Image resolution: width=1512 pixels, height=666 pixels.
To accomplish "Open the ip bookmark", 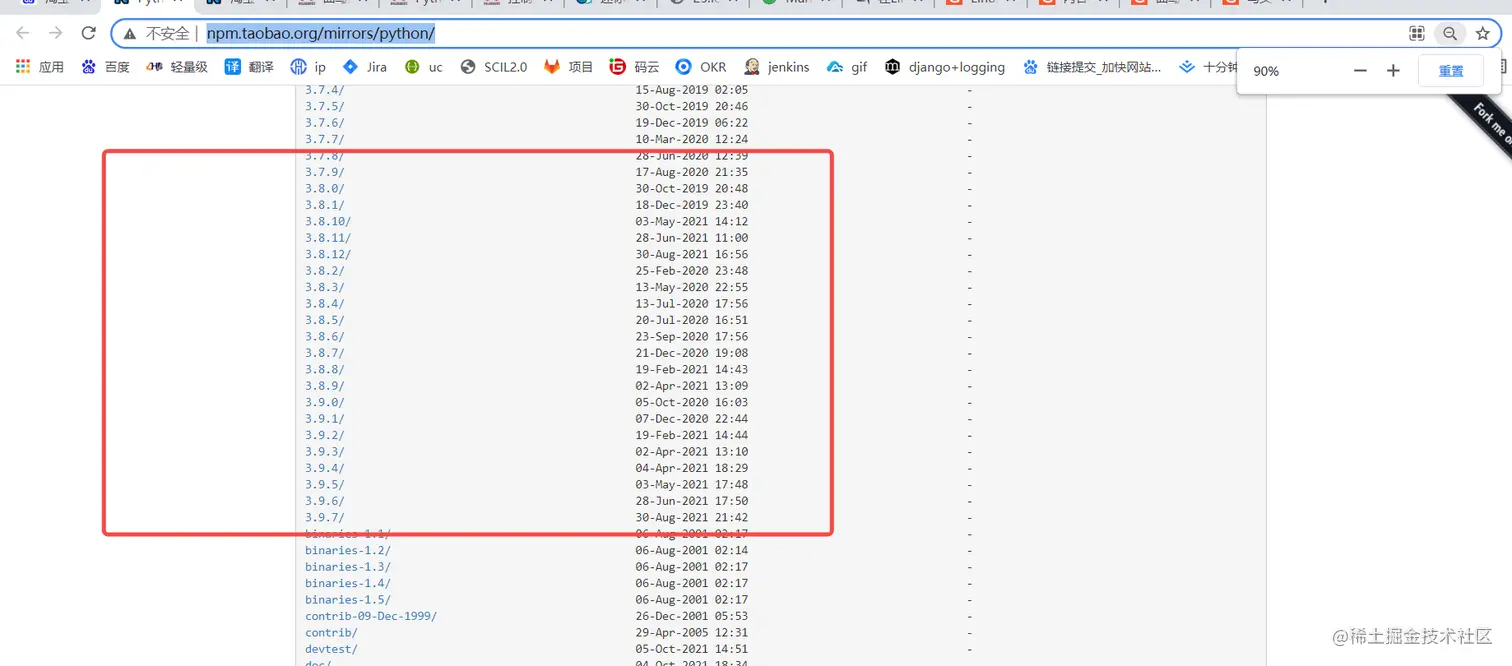I will pos(308,67).
